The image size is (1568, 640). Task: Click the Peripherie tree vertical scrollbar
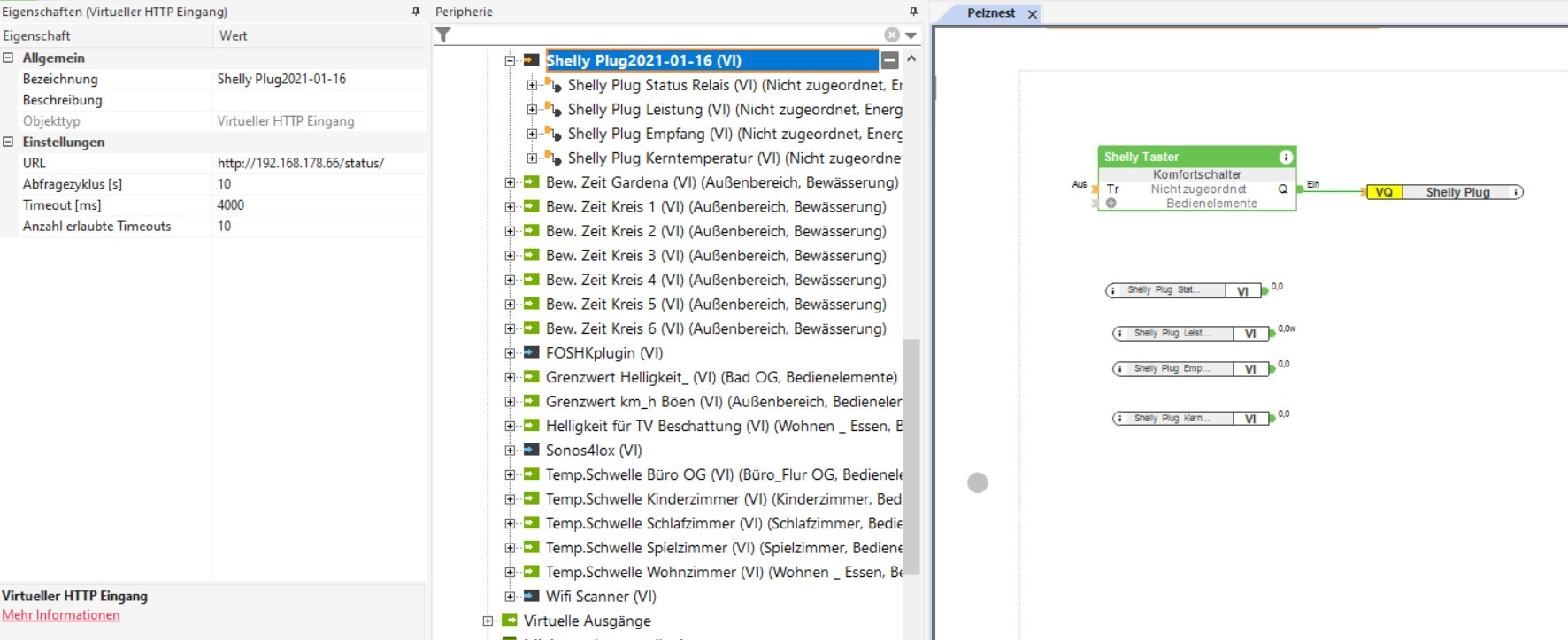(x=911, y=457)
